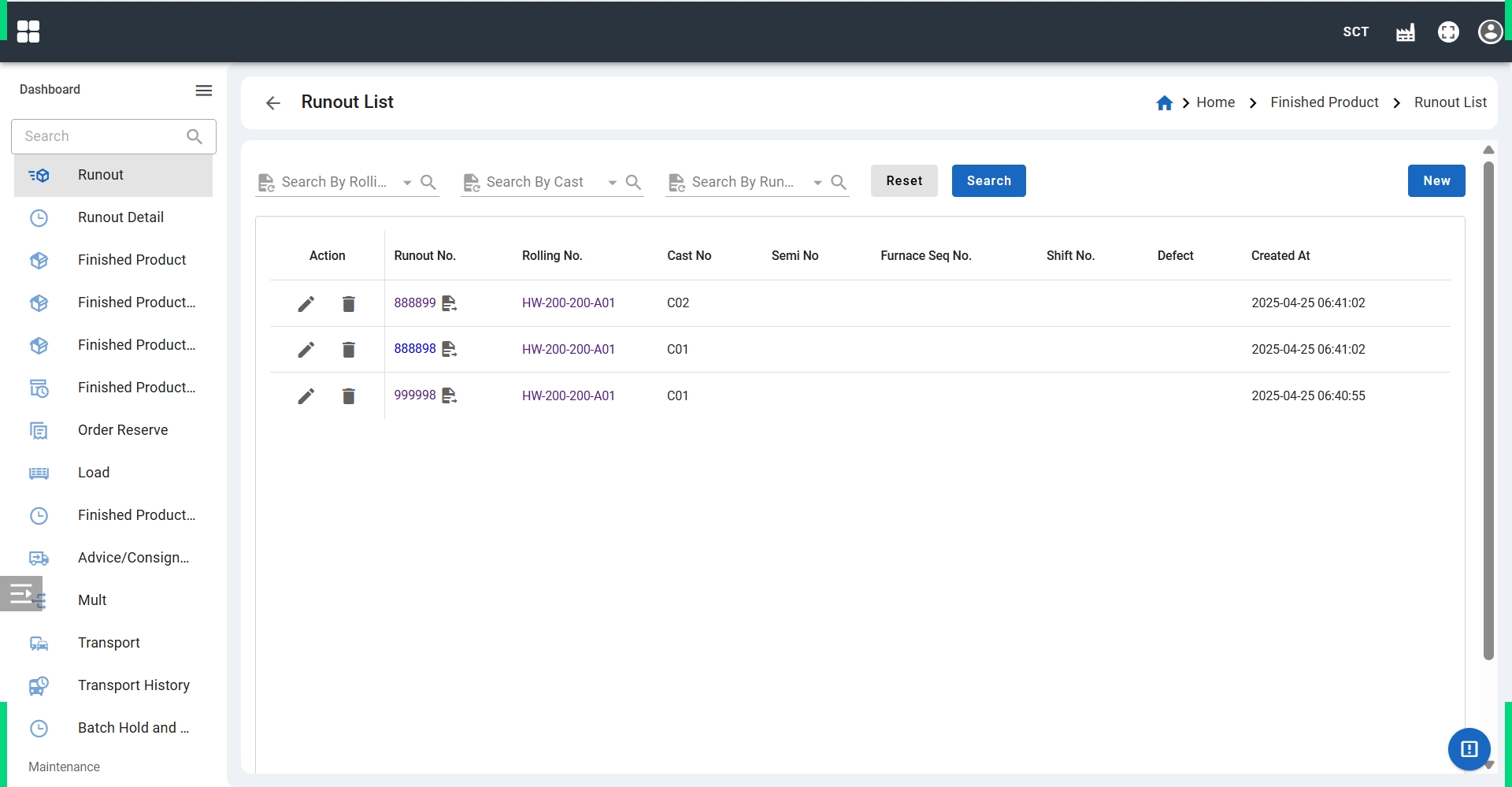Delete runout 999998 using trash icon
Image resolution: width=1512 pixels, height=787 pixels.
click(349, 396)
